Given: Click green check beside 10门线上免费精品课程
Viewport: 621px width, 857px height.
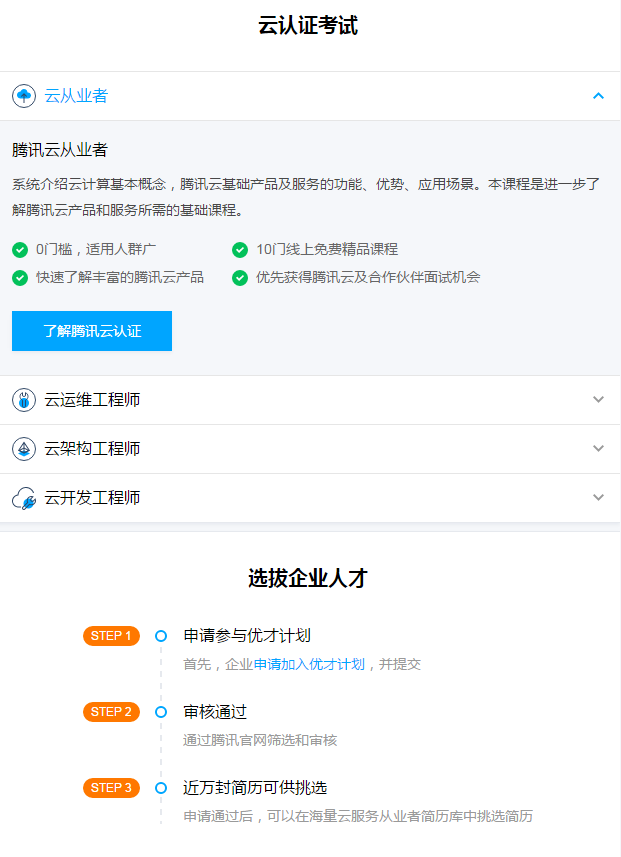Looking at the screenshot, I should pos(240,249).
